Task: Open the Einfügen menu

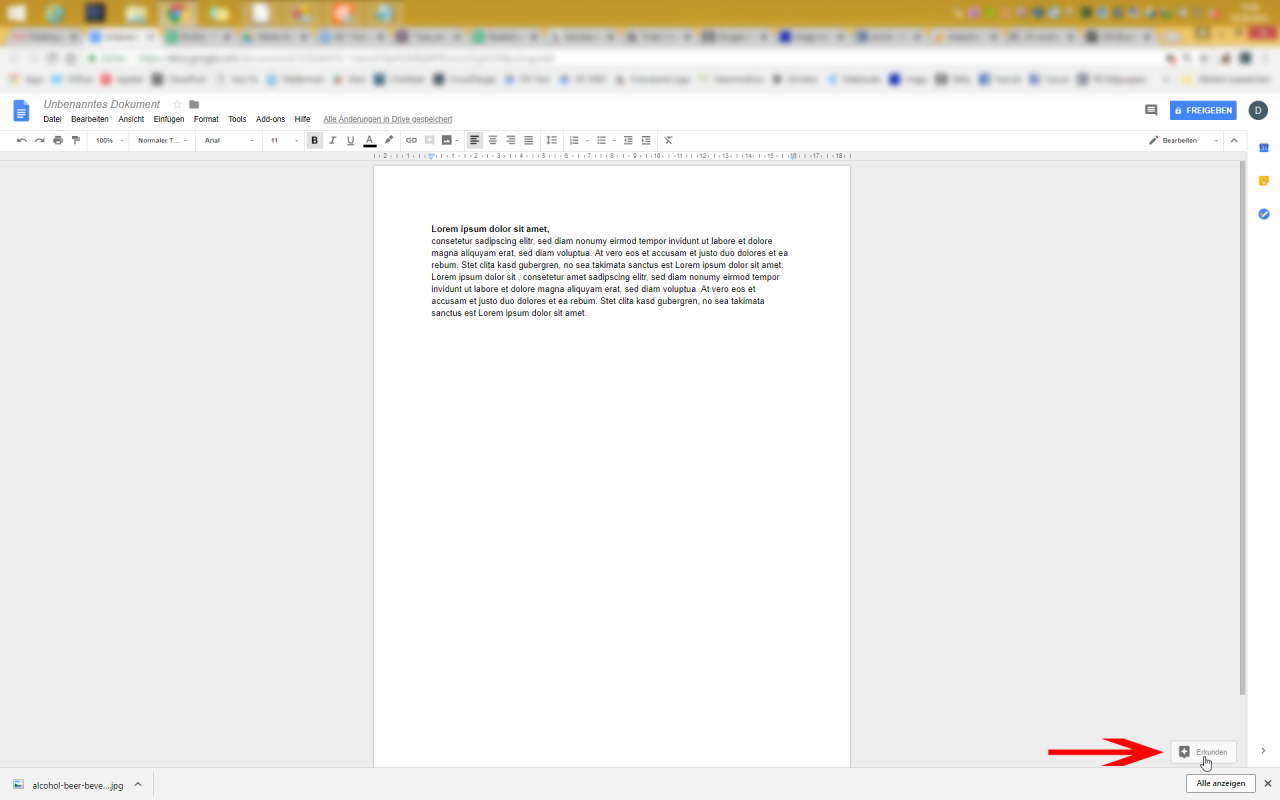Action: (x=169, y=119)
